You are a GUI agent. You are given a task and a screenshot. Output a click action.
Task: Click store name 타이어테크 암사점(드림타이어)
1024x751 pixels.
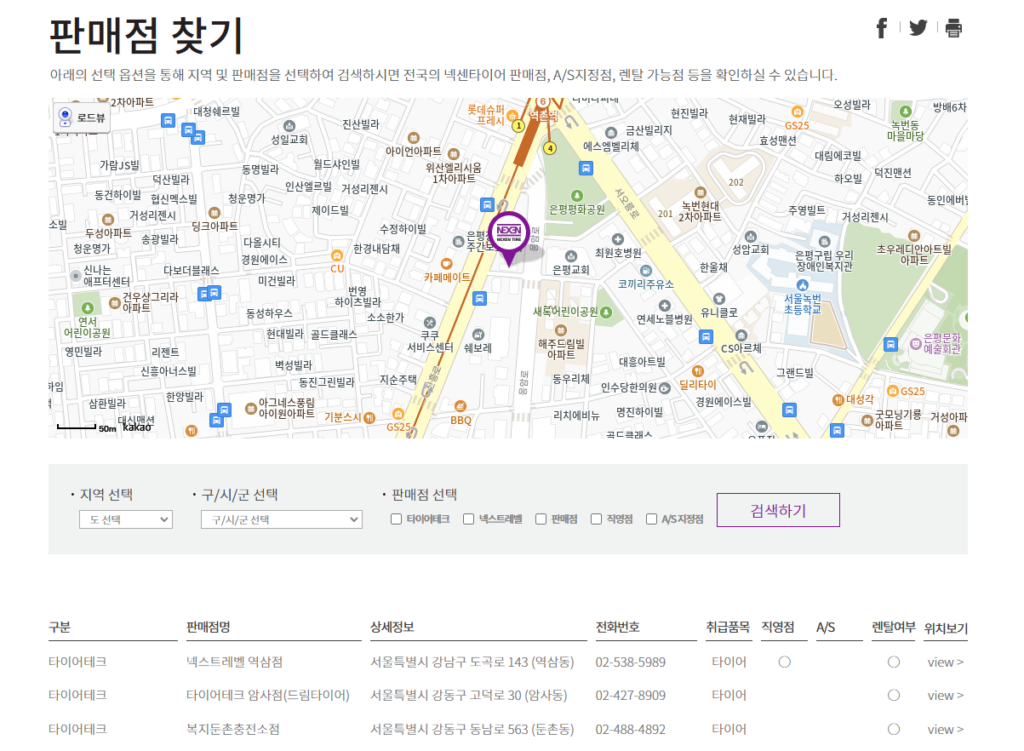pyautogui.click(x=268, y=695)
